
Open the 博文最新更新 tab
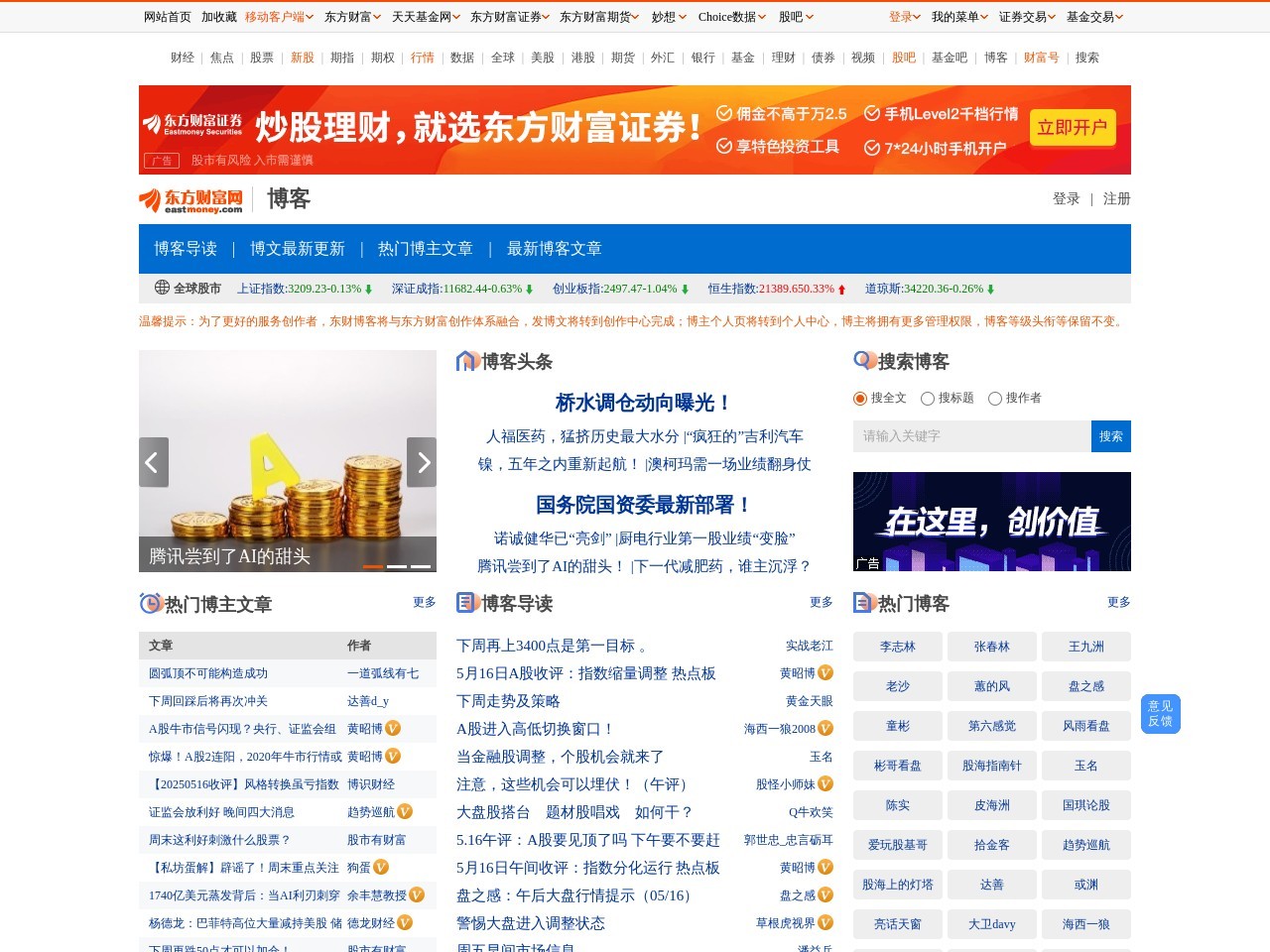point(298,249)
